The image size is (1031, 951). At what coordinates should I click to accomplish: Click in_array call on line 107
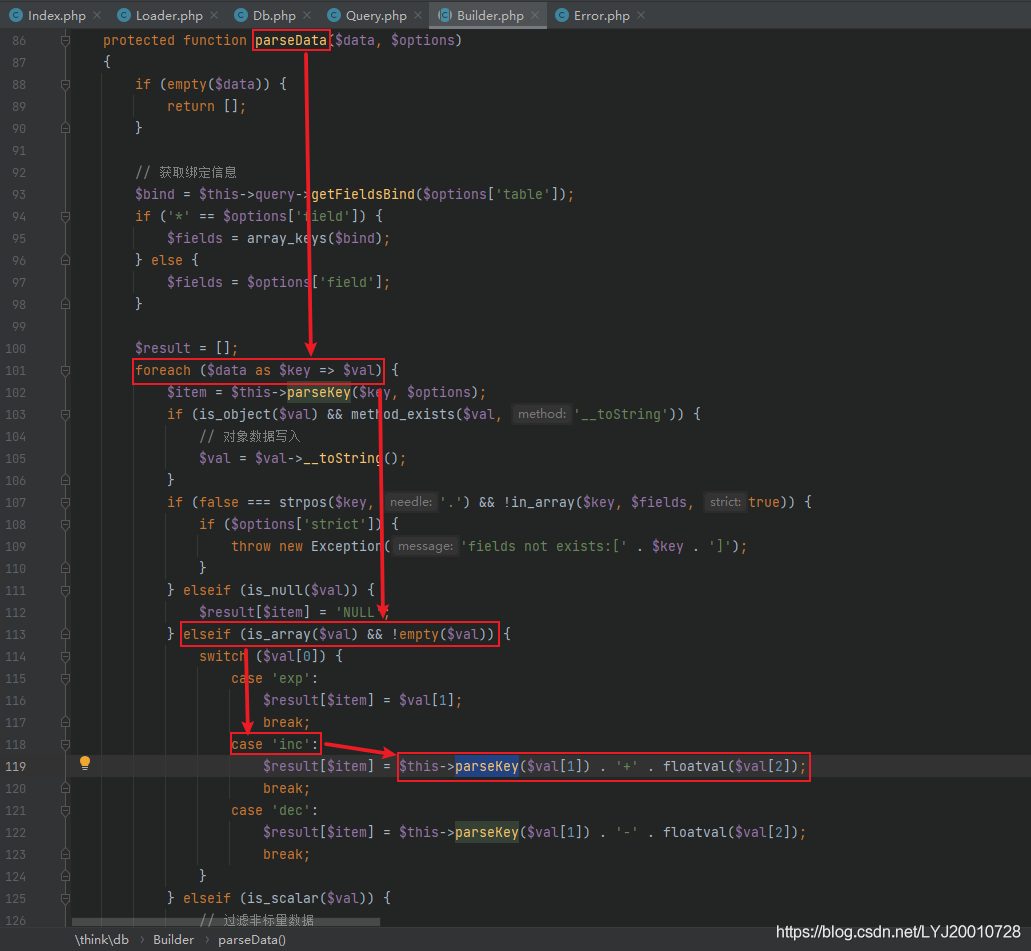coord(543,502)
